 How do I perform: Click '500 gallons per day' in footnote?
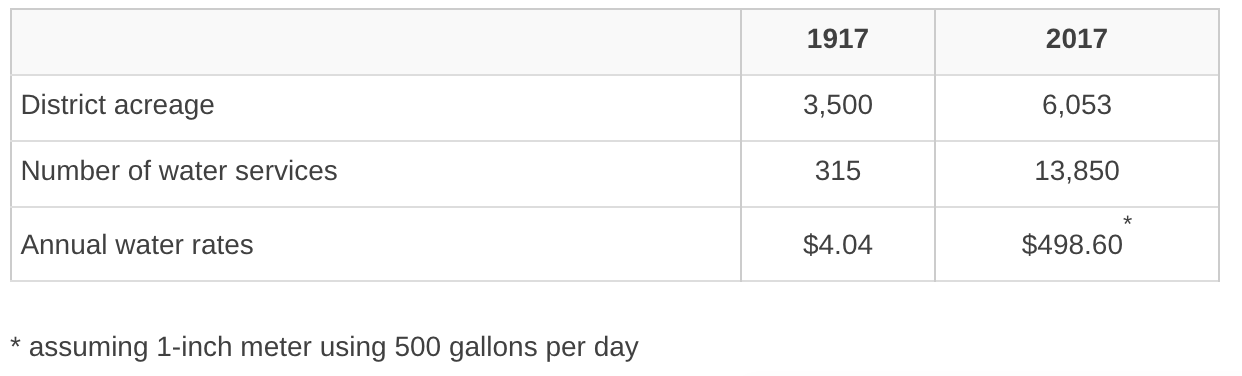pyautogui.click(x=516, y=347)
